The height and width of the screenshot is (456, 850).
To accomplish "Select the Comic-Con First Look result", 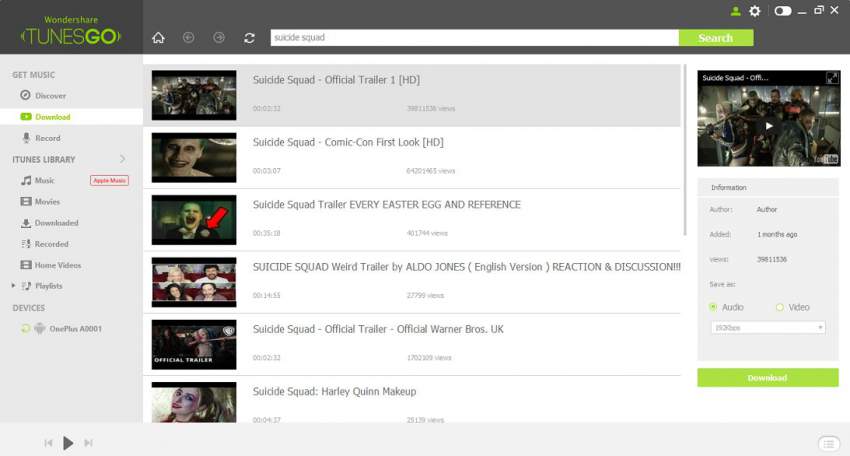I will pyautogui.click(x=411, y=158).
